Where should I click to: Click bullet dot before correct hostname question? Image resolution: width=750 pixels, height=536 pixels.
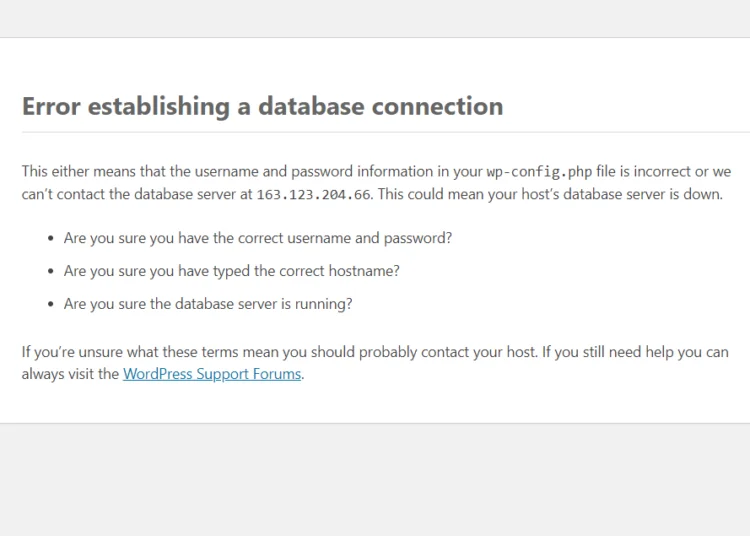(51, 272)
